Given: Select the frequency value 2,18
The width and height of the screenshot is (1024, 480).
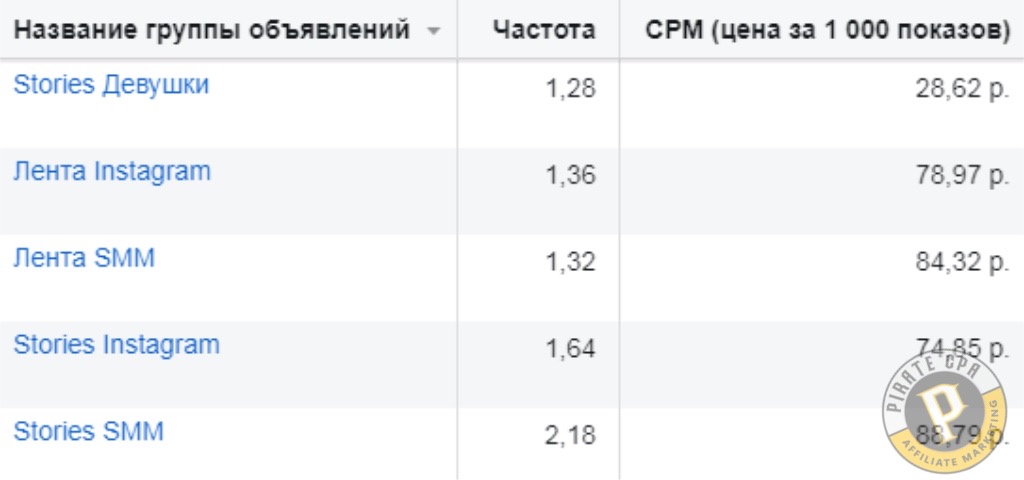Looking at the screenshot, I should [570, 434].
